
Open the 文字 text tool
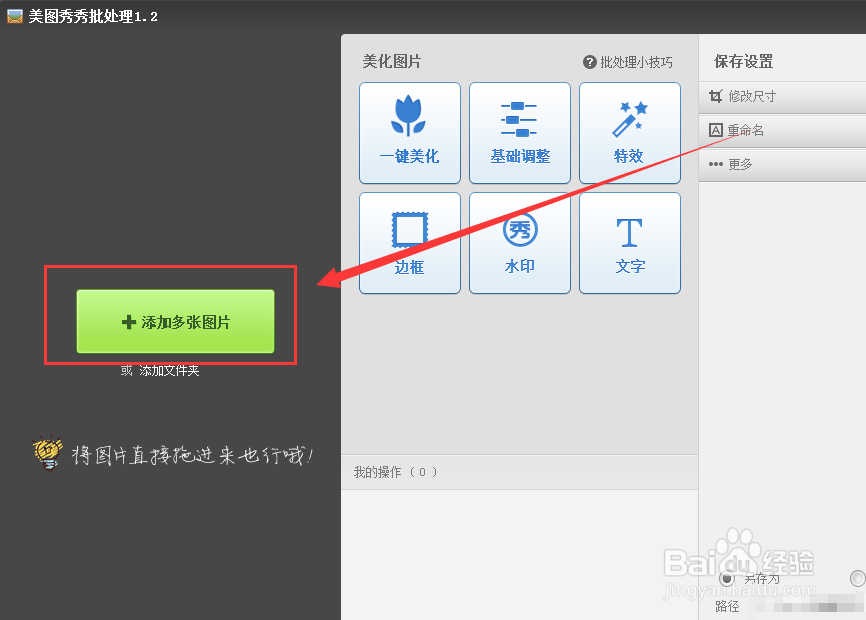click(630, 243)
